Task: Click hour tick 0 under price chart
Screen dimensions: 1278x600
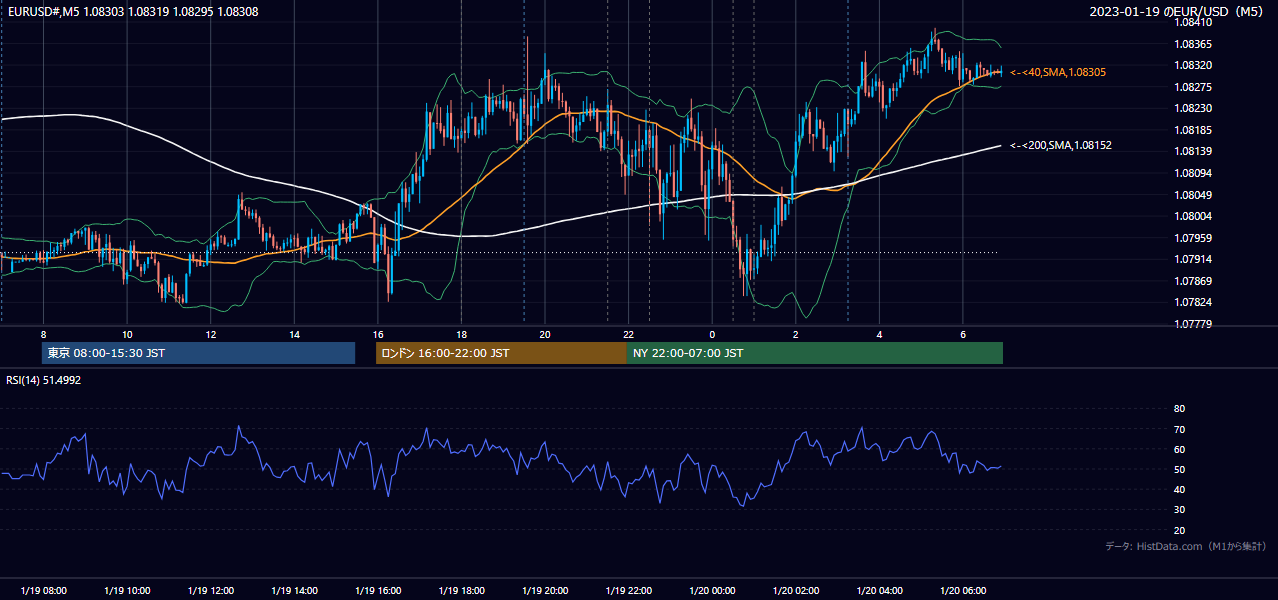Action: pyautogui.click(x=712, y=334)
